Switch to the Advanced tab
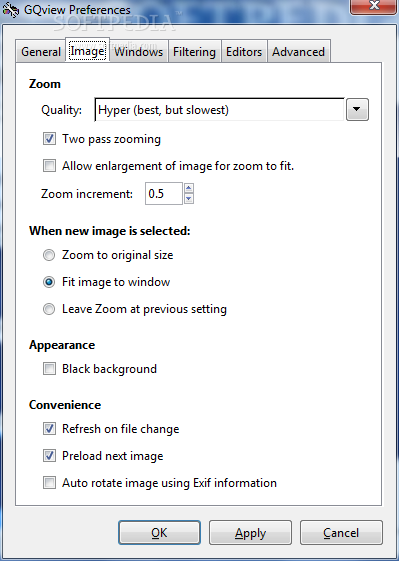Viewport: 399px width, 561px height. click(298, 52)
